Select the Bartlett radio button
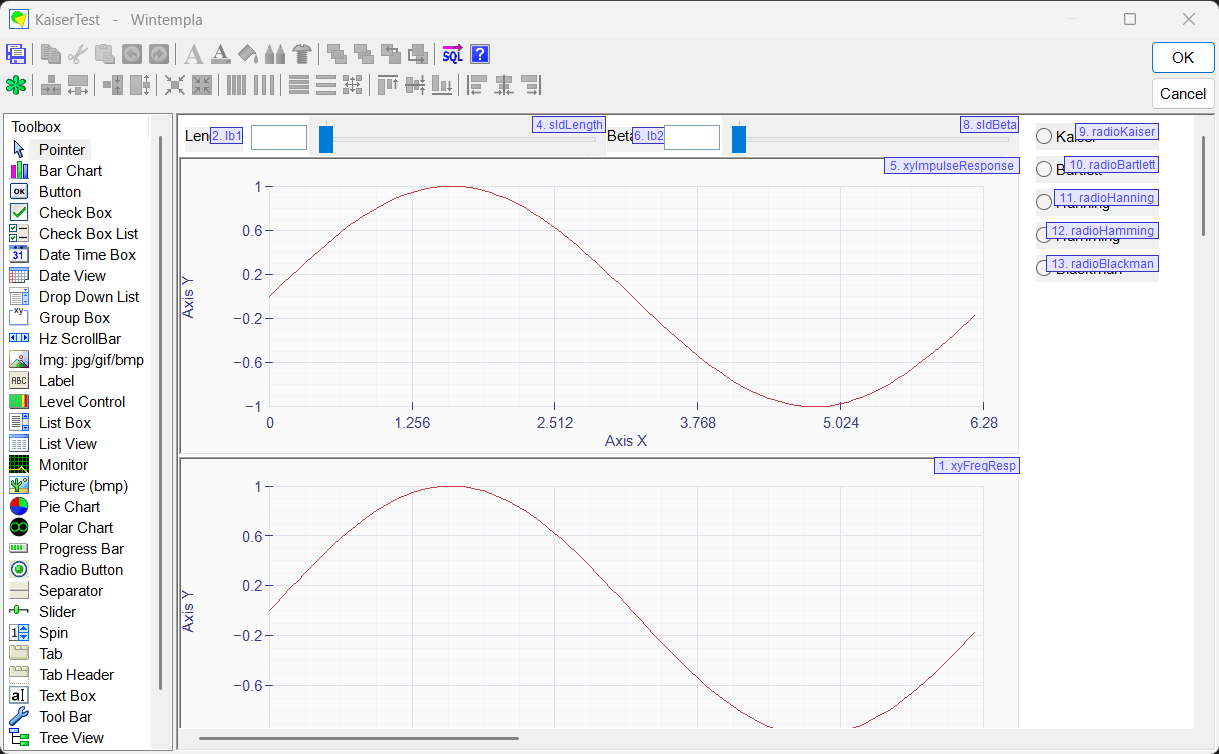 pos(1044,169)
